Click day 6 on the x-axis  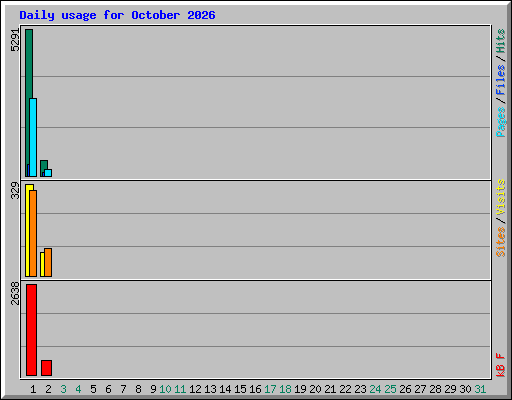tap(108, 389)
